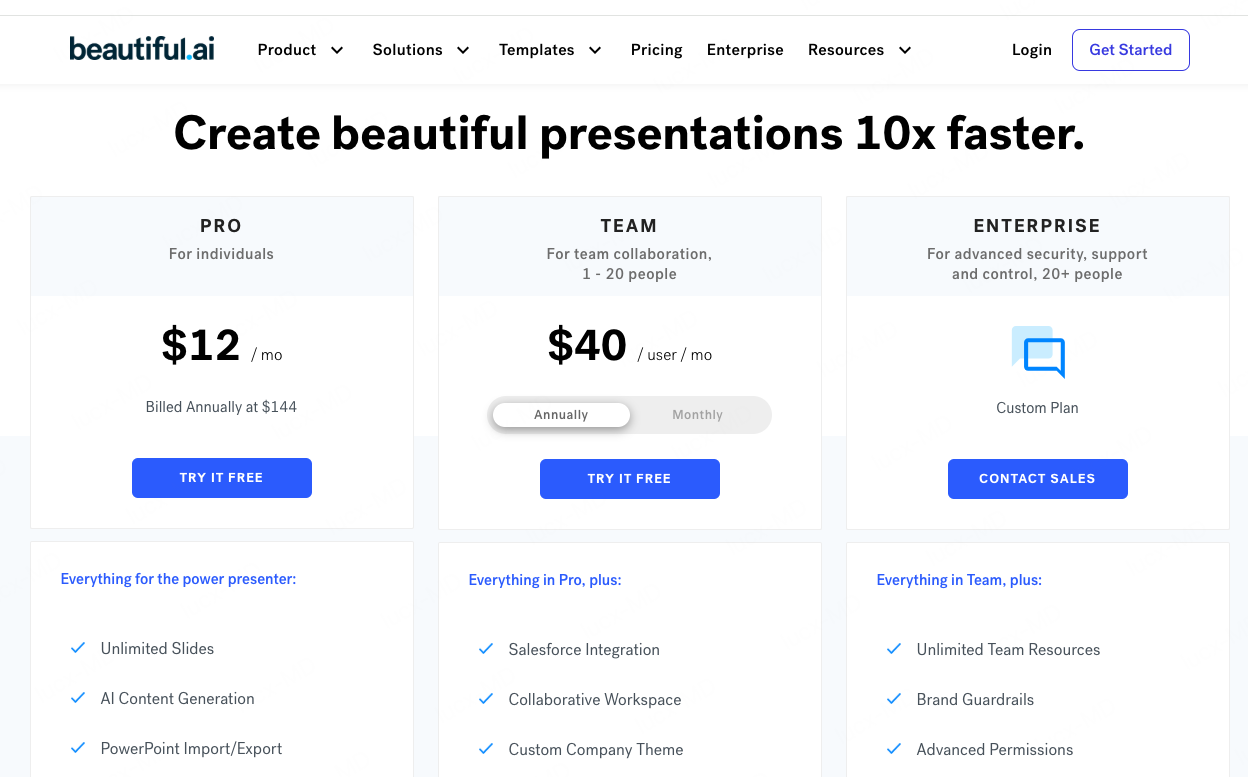Screen dimensions: 1248x777
Task: Click Try It Free under Pro
Action: [222, 478]
